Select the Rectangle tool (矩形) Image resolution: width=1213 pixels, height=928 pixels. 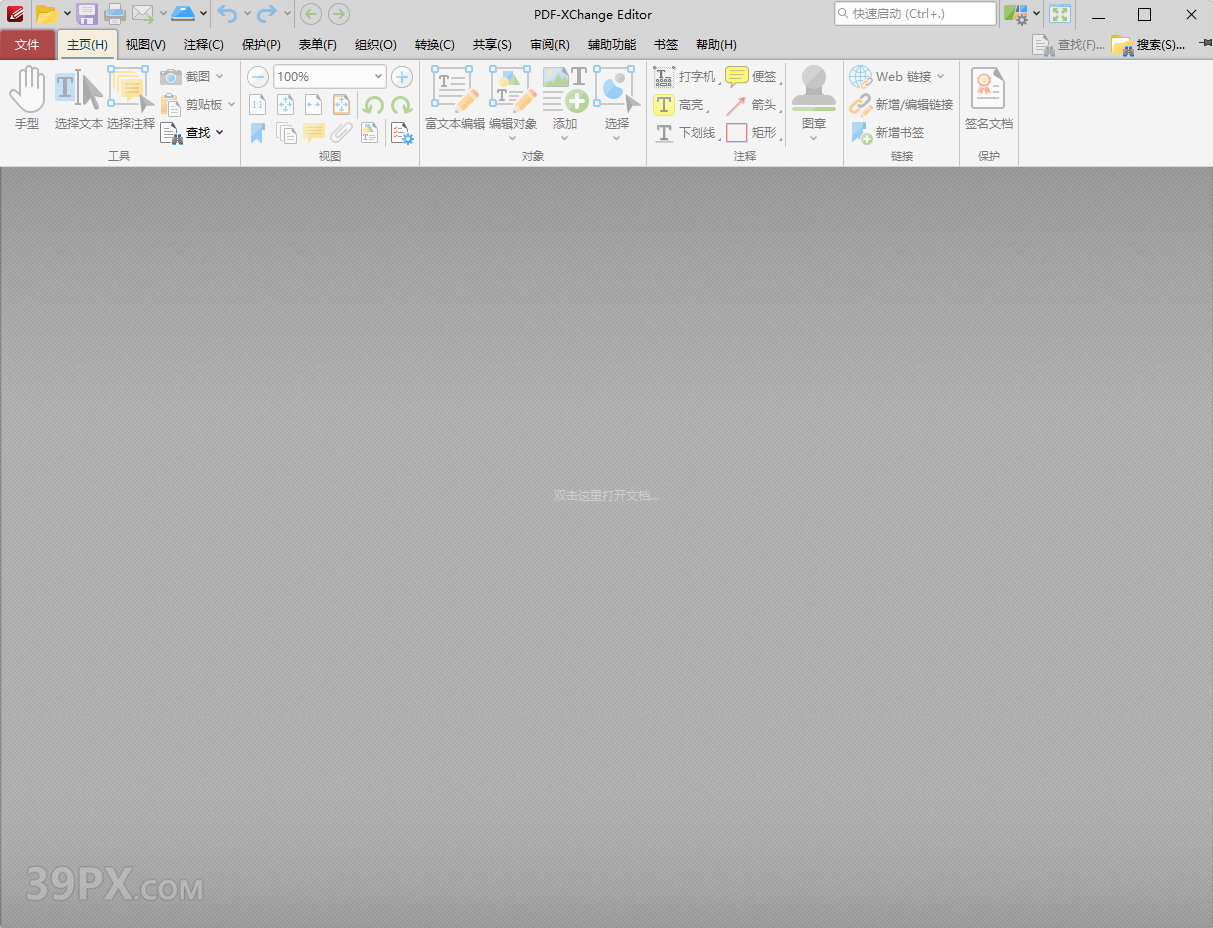click(751, 133)
